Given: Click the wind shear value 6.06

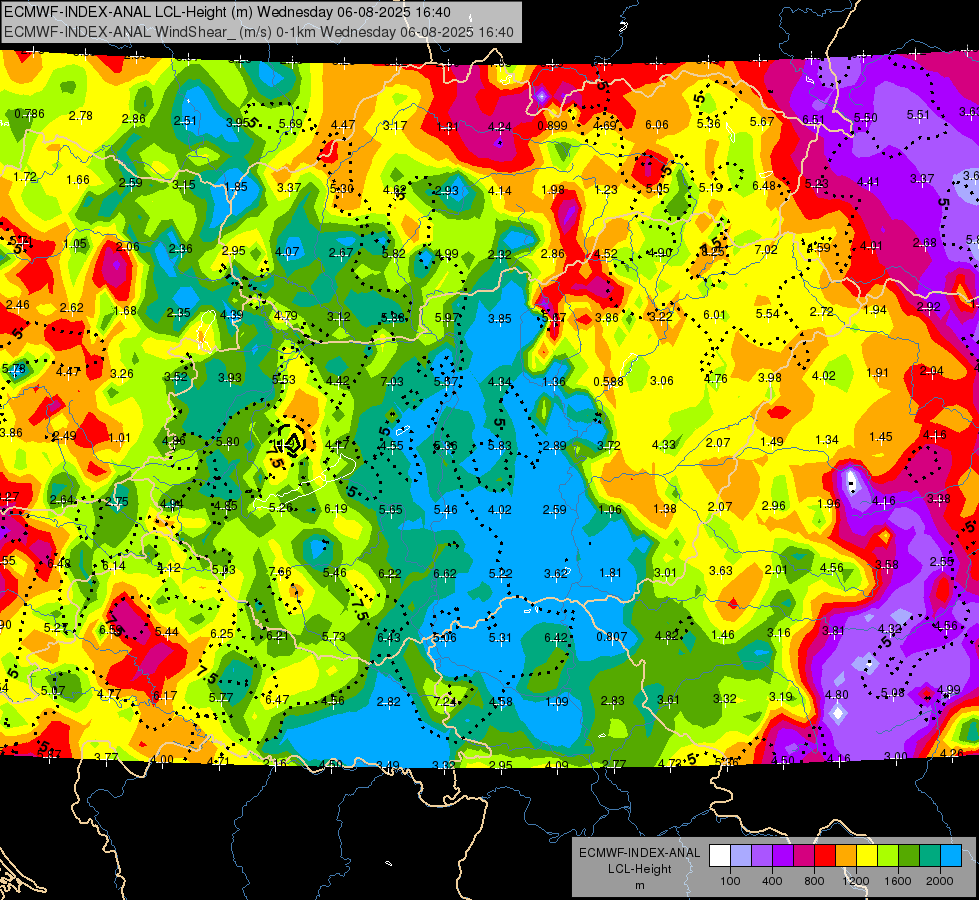Looking at the screenshot, I should (657, 125).
